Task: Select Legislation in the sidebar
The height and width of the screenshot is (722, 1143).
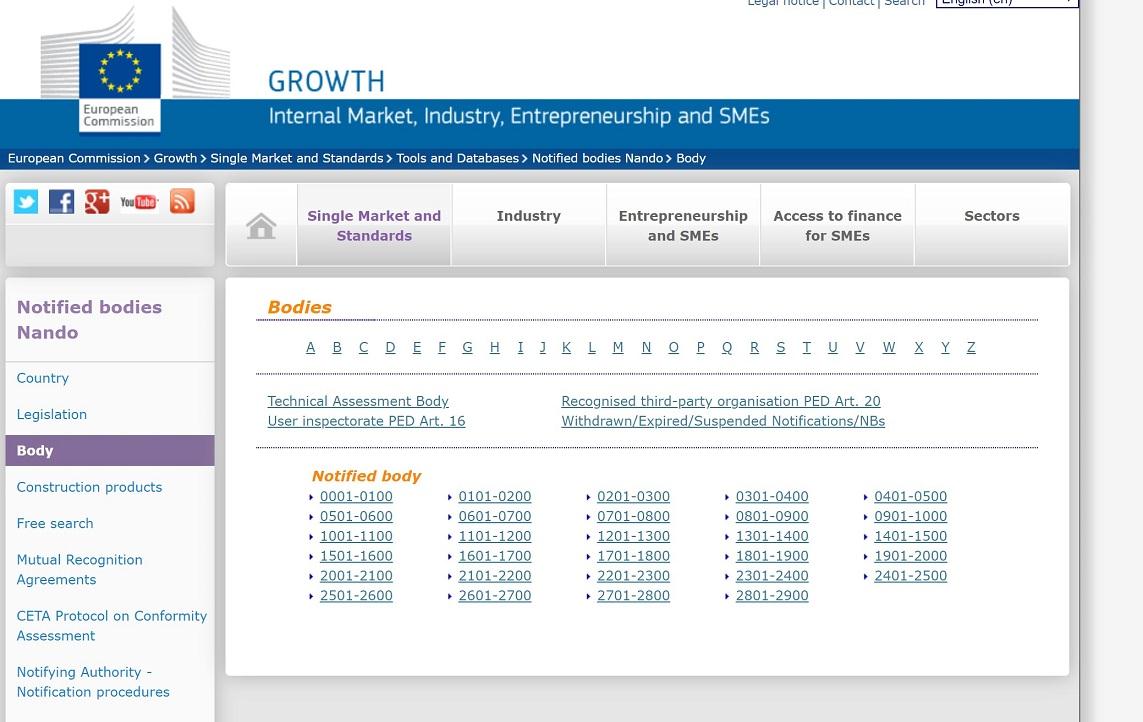Action: click(52, 414)
